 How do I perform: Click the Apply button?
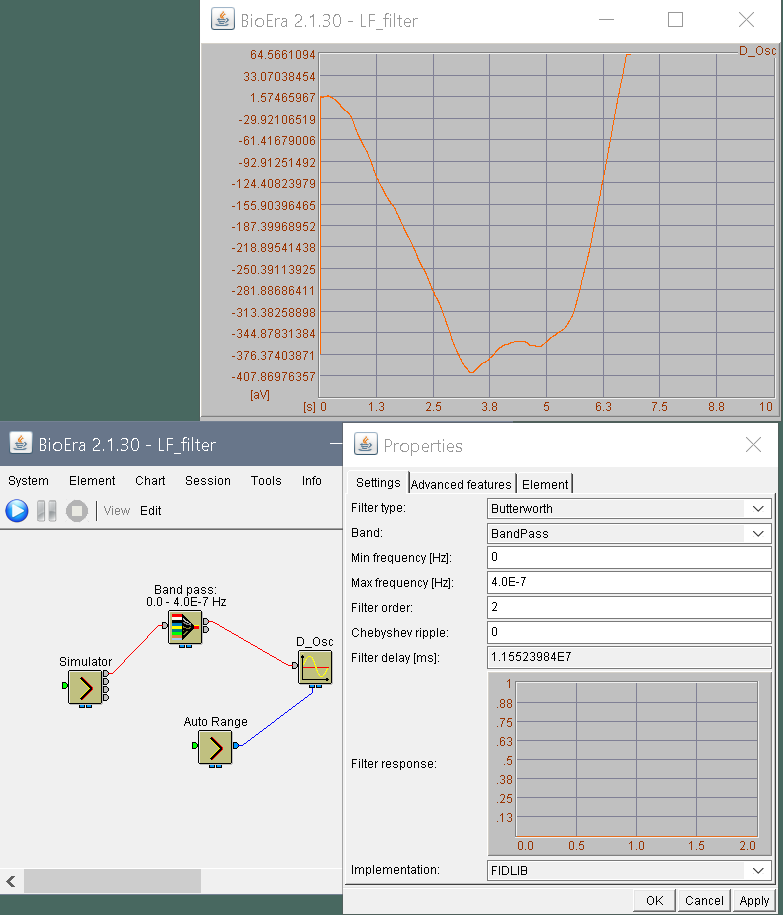pos(754,900)
